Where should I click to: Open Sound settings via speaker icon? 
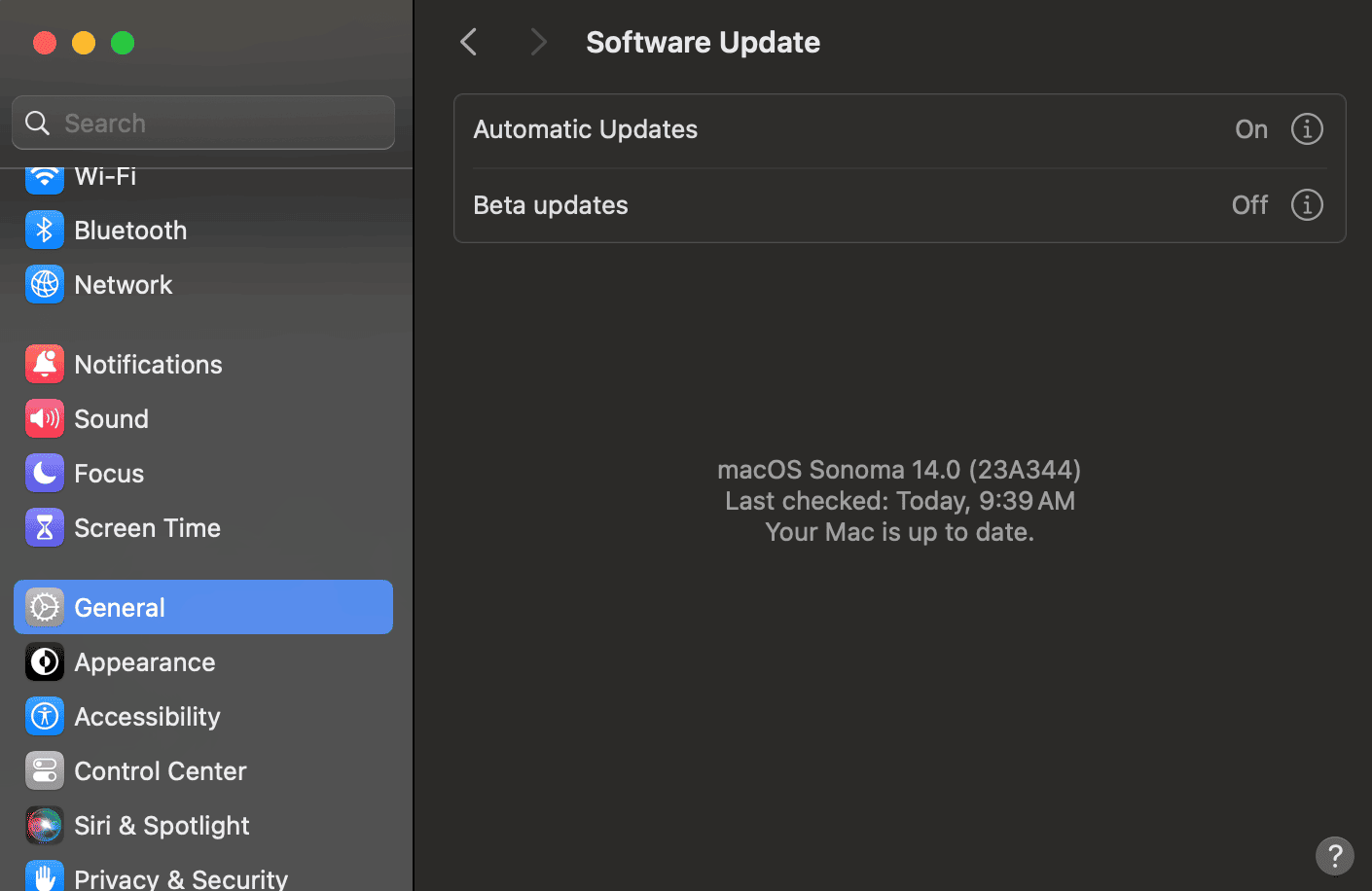[44, 418]
